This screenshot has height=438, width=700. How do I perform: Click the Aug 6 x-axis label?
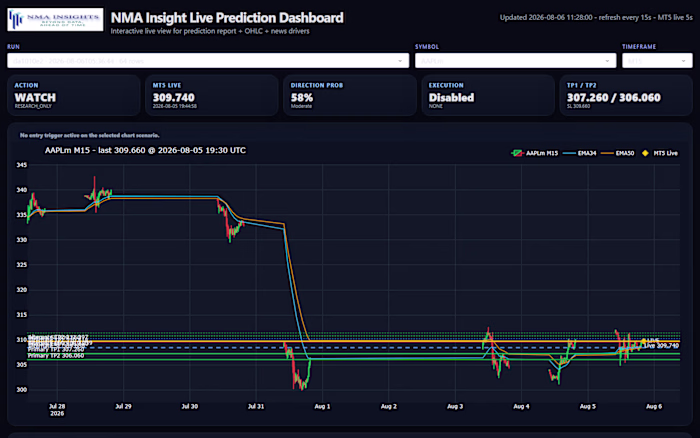(654, 406)
